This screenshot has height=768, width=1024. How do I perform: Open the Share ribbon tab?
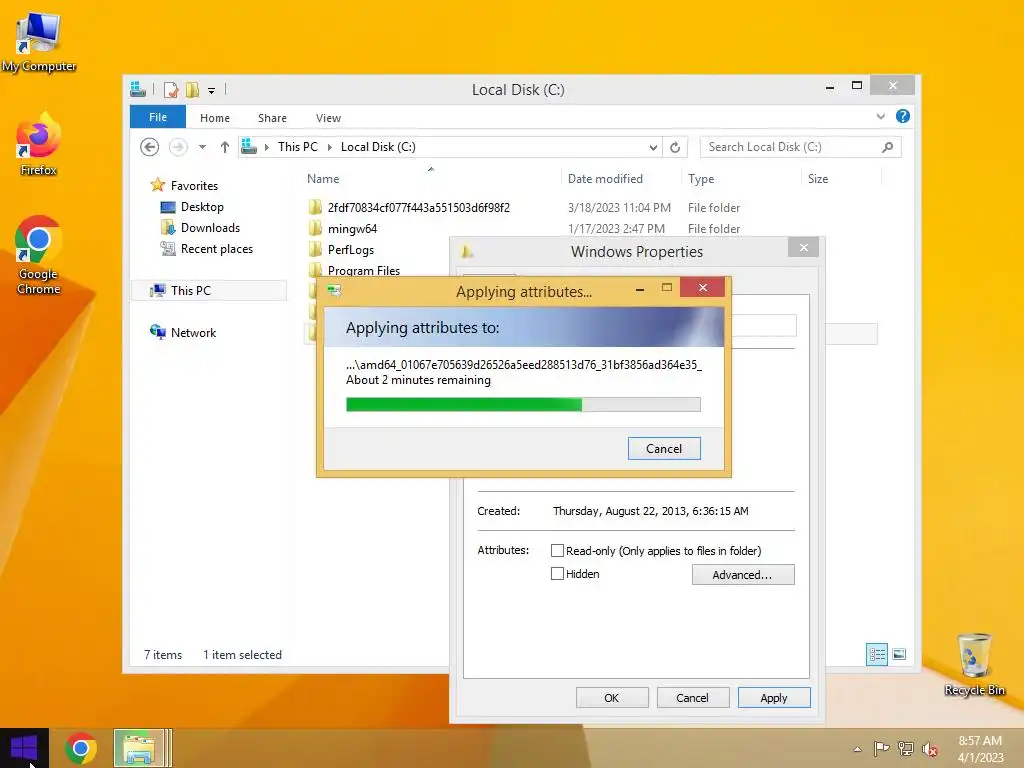point(272,118)
